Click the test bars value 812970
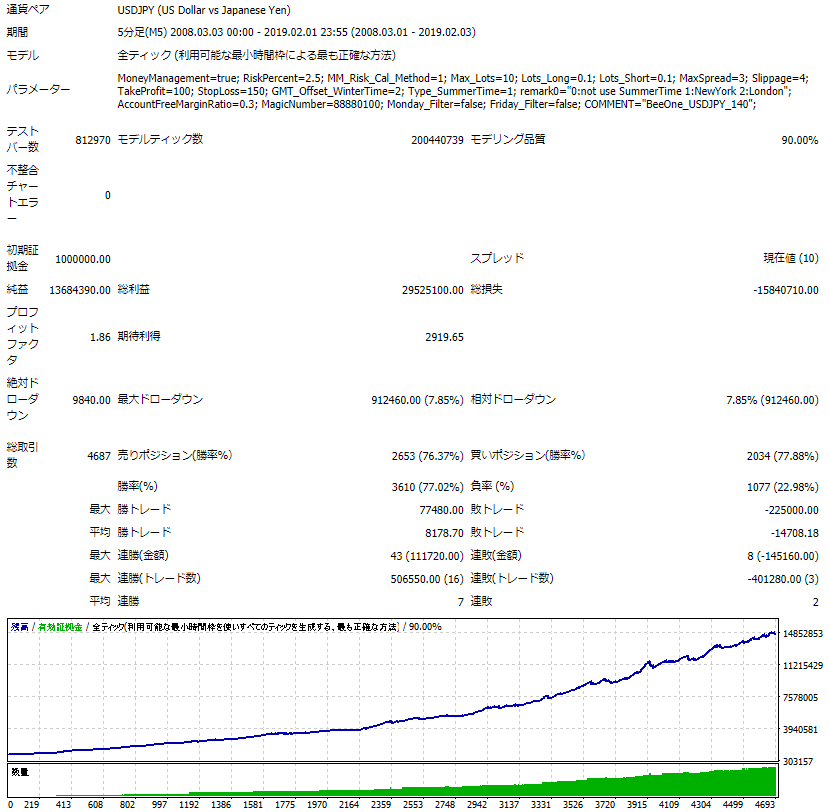Image resolution: width=829 pixels, height=812 pixels. pyautogui.click(x=93, y=140)
